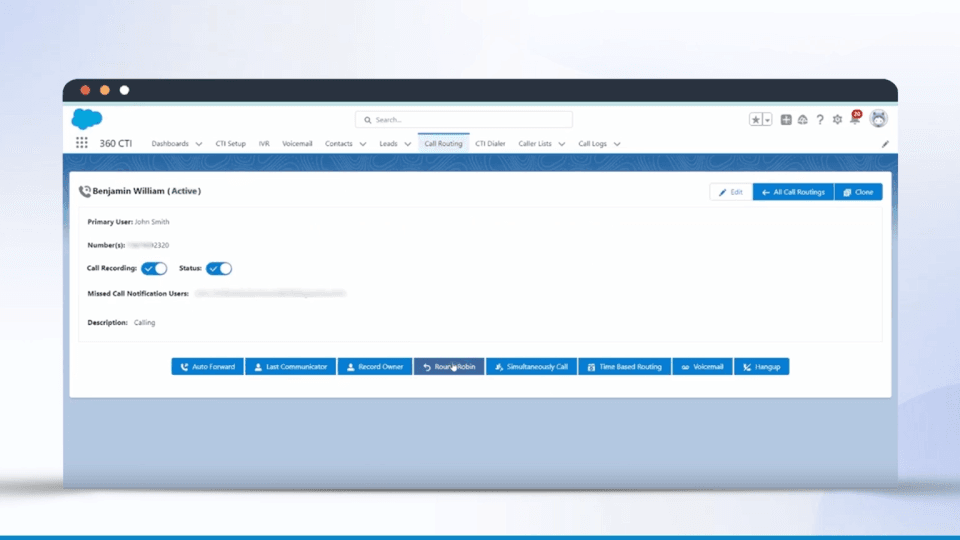Open the Notifications bell icon
The image size is (960, 540).
[x=855, y=118]
